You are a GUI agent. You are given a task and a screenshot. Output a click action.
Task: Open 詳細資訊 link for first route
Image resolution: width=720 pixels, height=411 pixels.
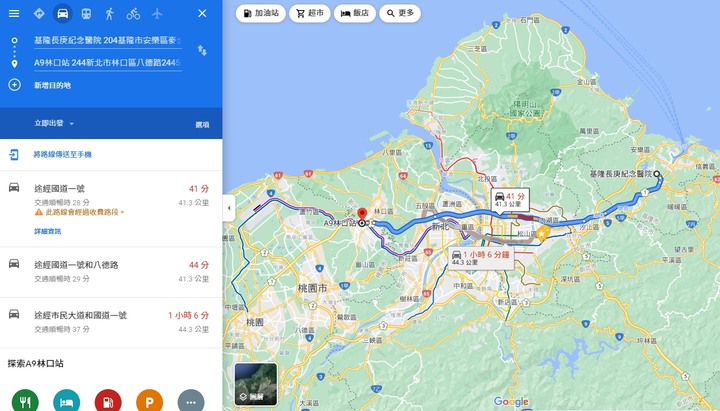point(47,231)
